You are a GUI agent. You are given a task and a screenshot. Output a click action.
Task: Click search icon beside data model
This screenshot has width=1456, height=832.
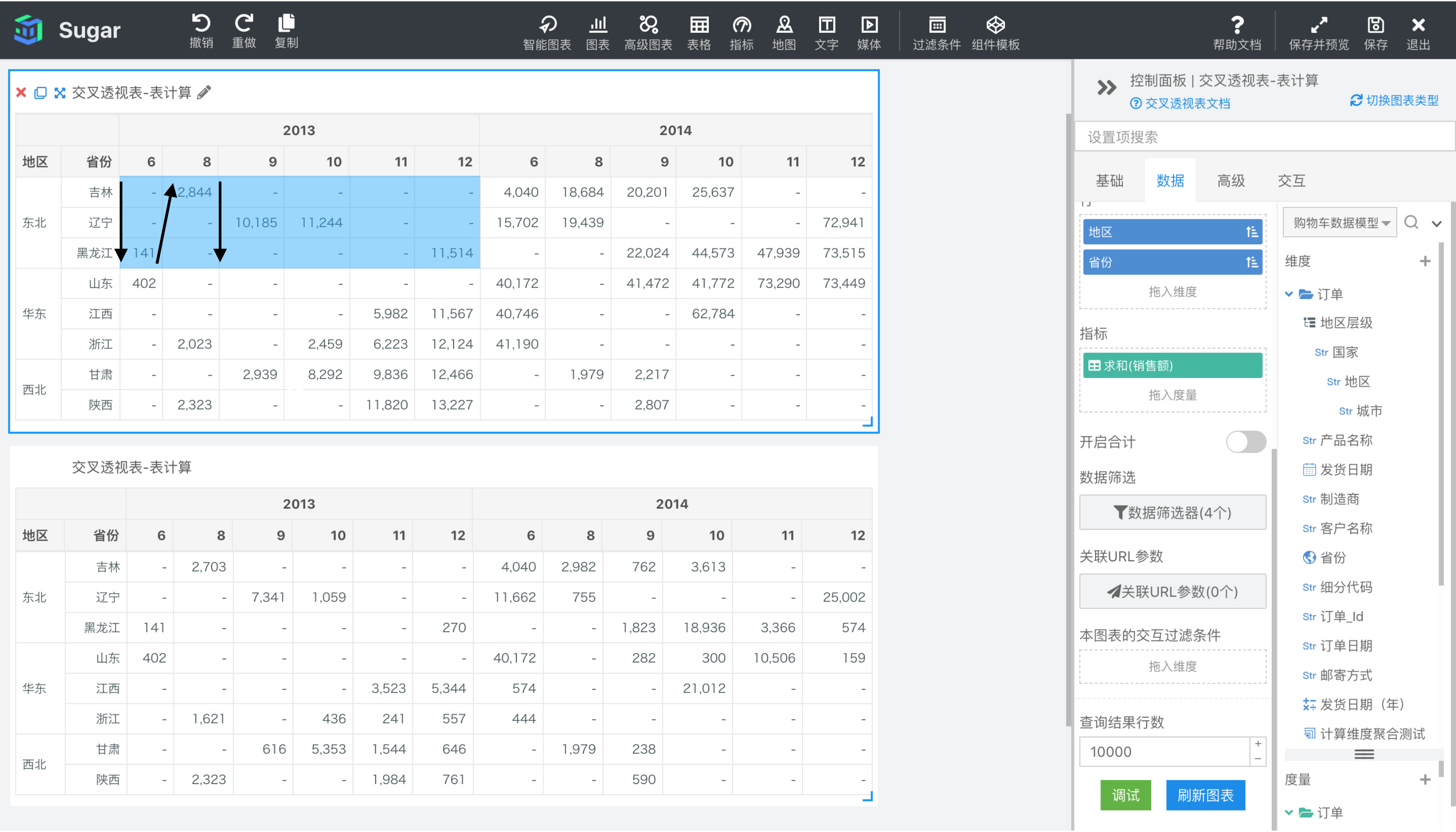[x=1412, y=222]
